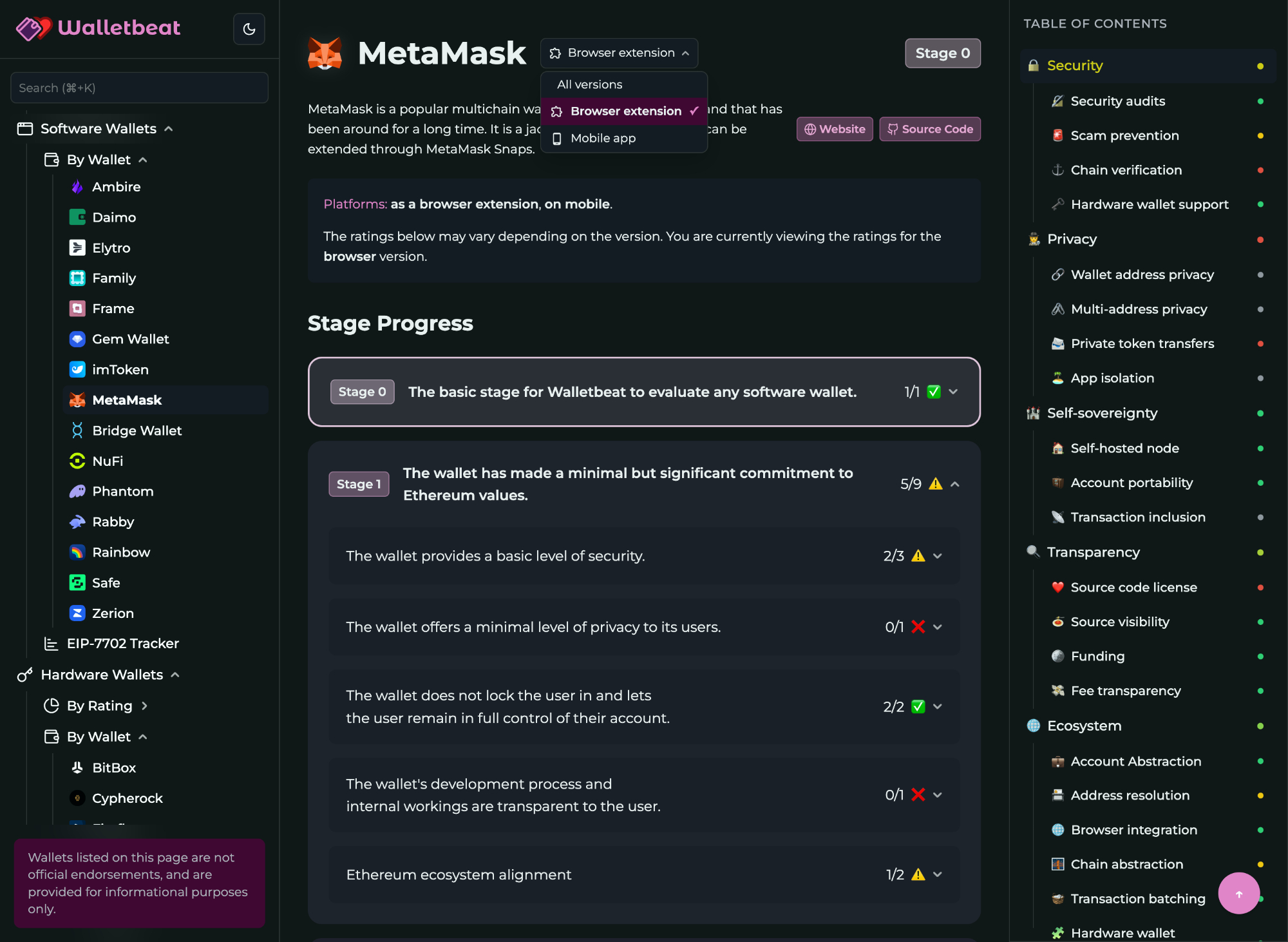Screen dimensions: 1288x942
Task: Focus the Search input field
Action: coord(139,88)
